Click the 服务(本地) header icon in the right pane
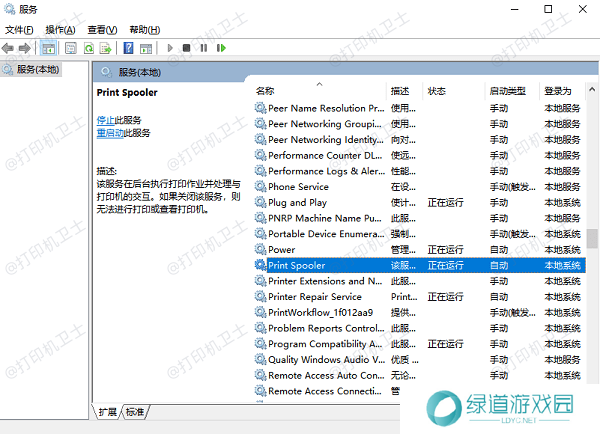The height and width of the screenshot is (434, 600). click(x=106, y=72)
